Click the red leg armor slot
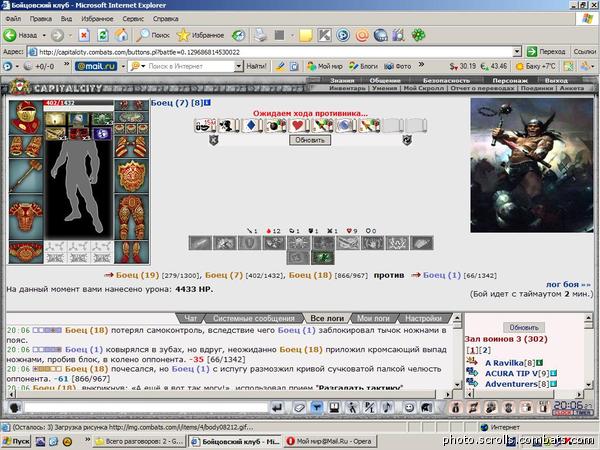Screen dimensions: 600x450 [131, 217]
